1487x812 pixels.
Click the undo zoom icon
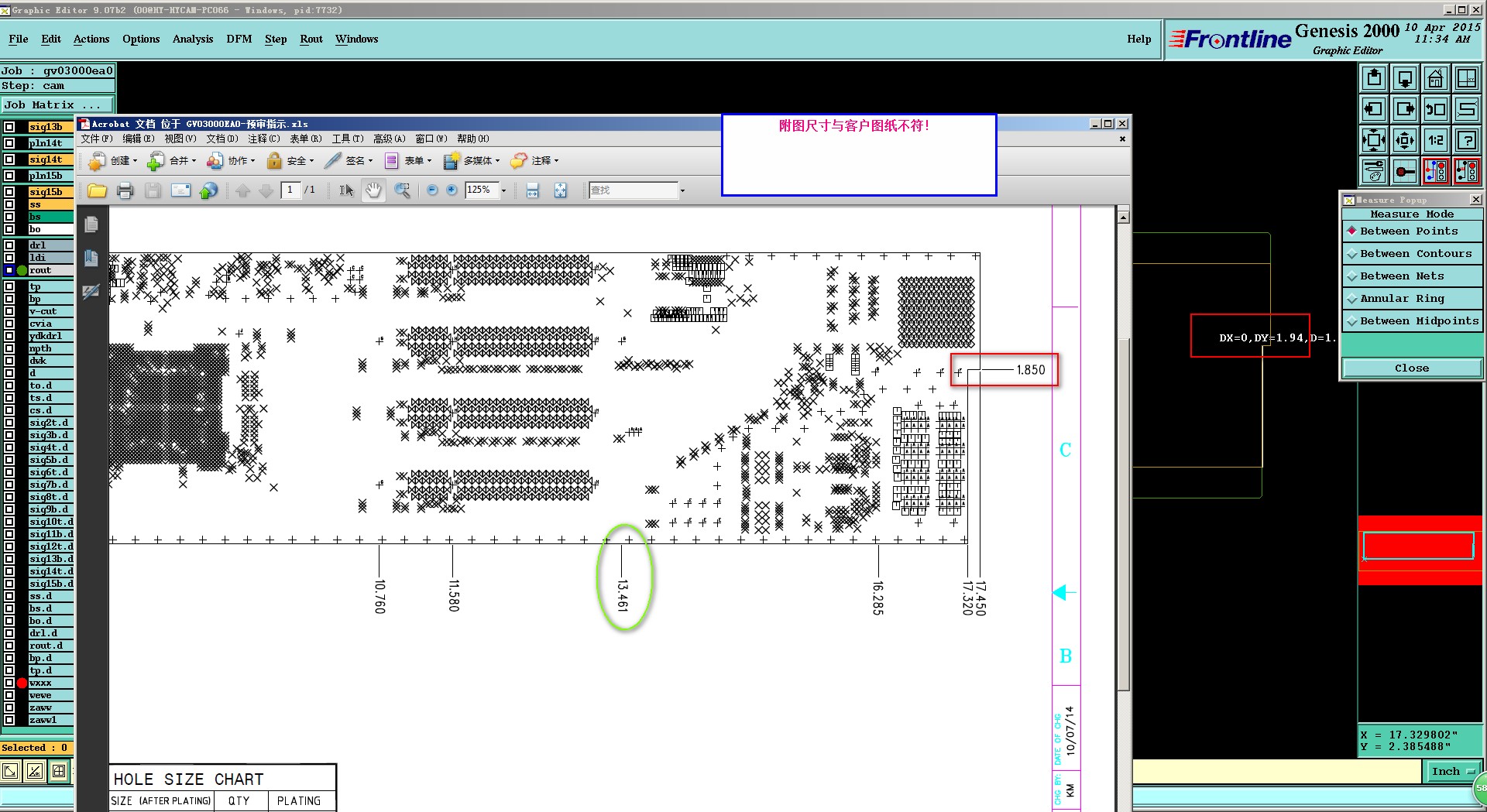(1435, 109)
